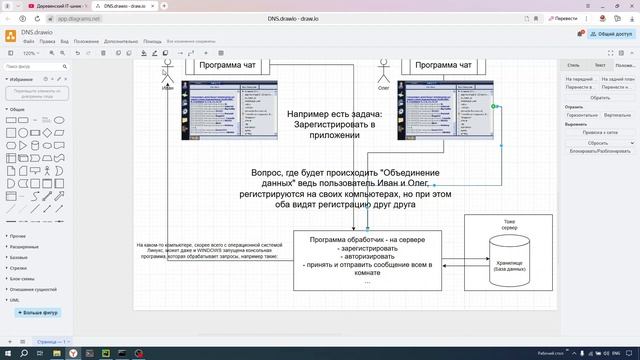The height and width of the screenshot is (360, 640).
Task: Open the fill color bucket tool
Action: pos(144,53)
